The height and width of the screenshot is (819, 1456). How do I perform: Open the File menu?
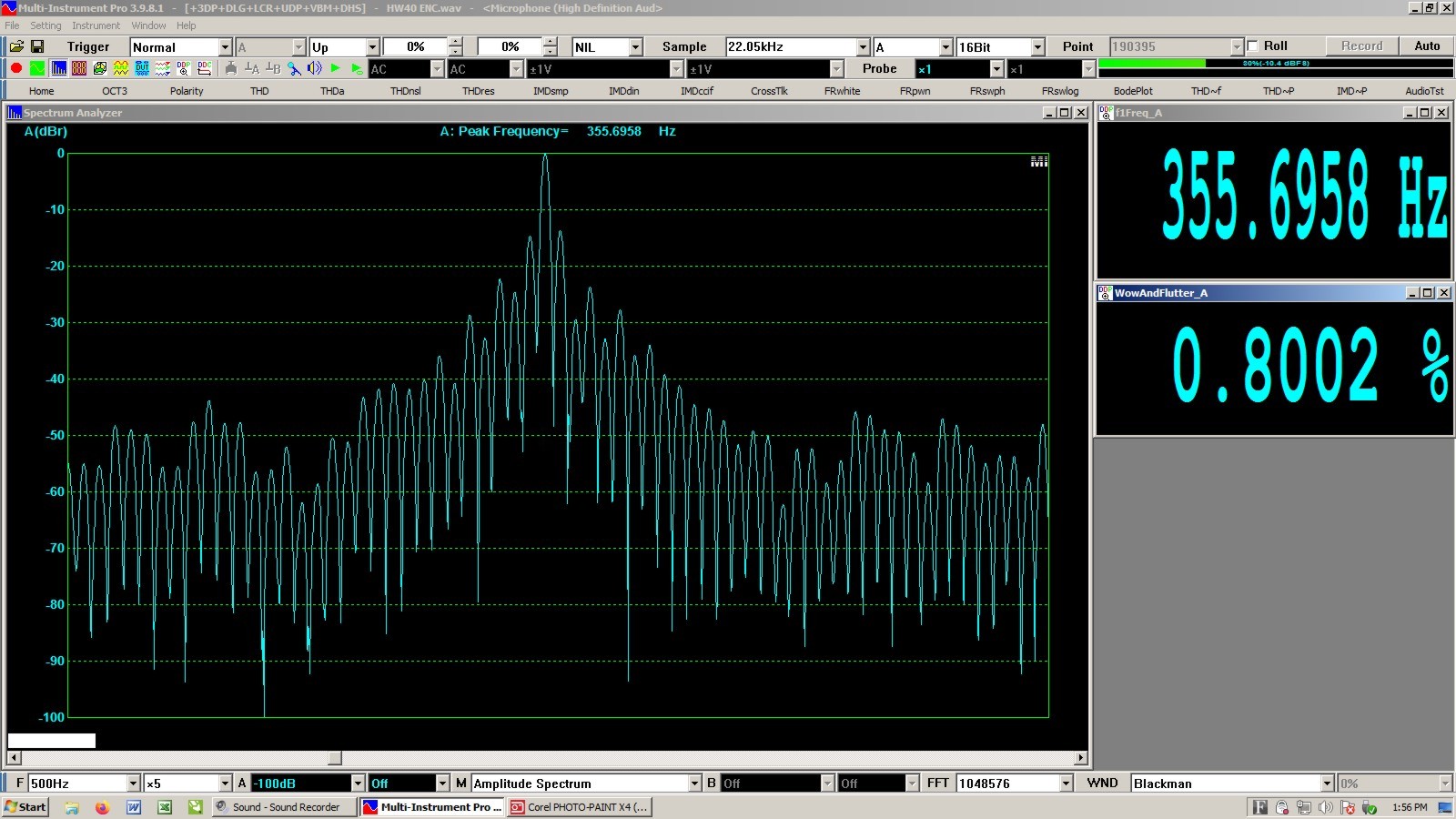[12, 25]
